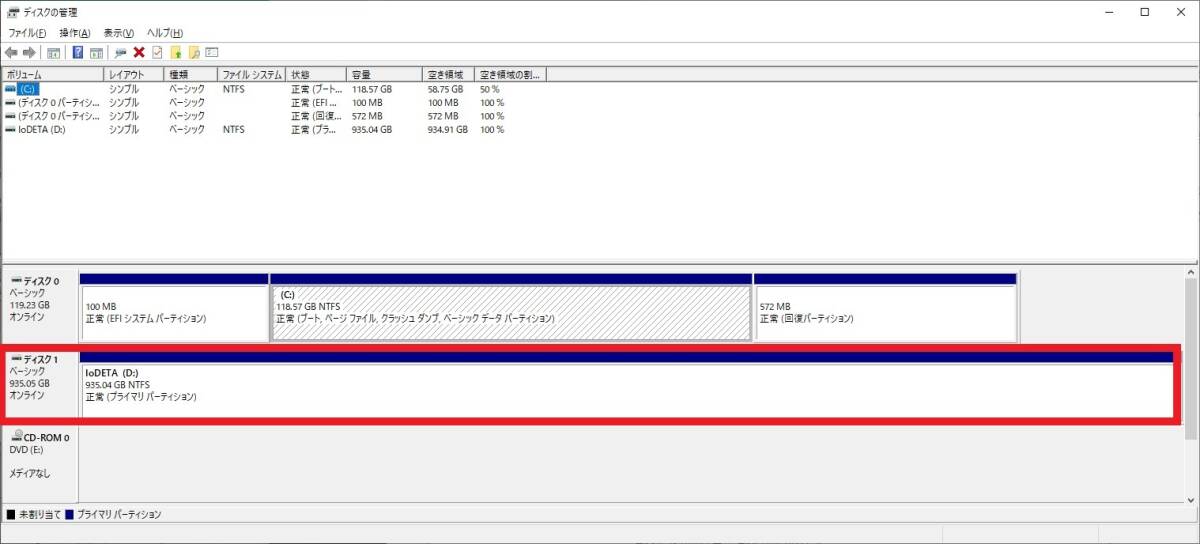
Task: Click the 935.05 GB text under ディスク 1
Action: point(29,383)
